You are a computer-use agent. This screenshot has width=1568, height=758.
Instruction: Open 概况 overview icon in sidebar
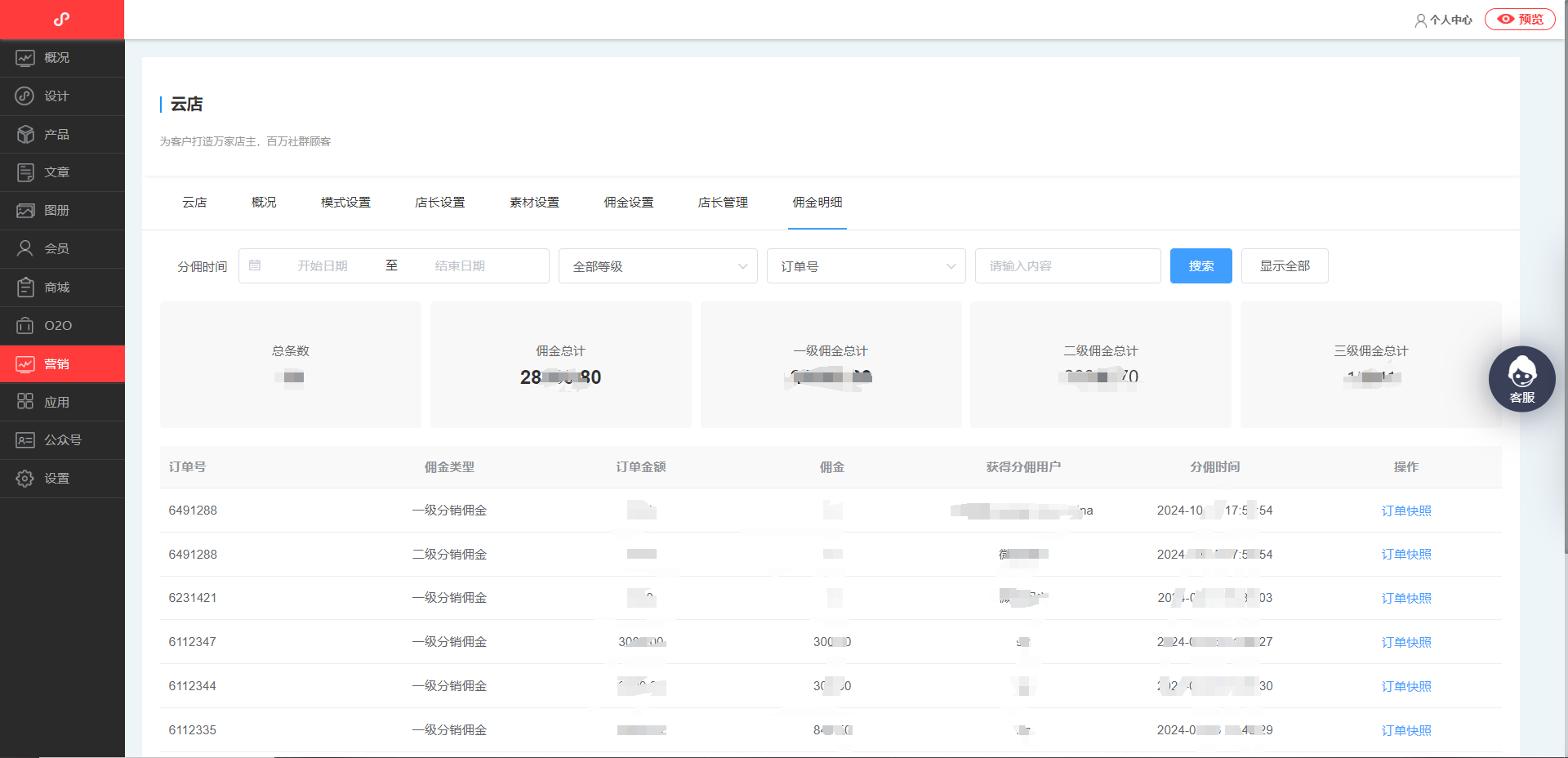click(x=25, y=58)
